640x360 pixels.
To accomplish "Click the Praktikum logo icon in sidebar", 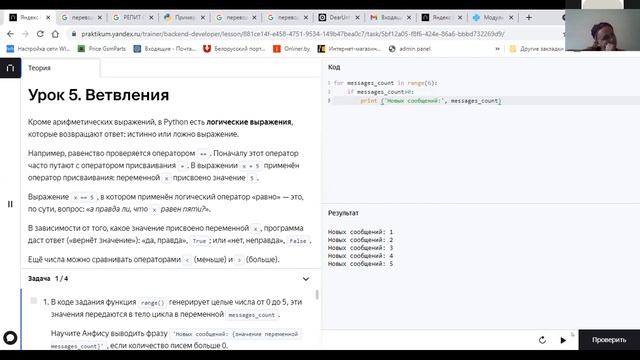I will pyautogui.click(x=10, y=68).
